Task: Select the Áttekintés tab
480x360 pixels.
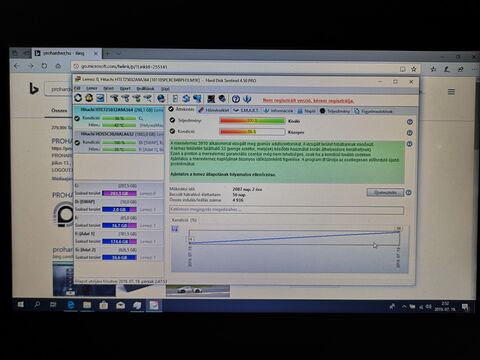Action: point(181,109)
